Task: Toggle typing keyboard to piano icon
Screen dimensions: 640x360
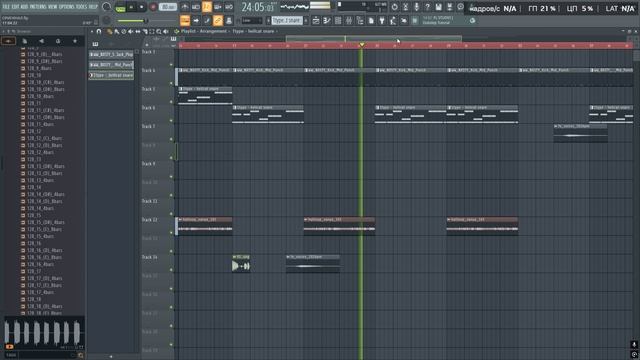Action: (x=185, y=20)
